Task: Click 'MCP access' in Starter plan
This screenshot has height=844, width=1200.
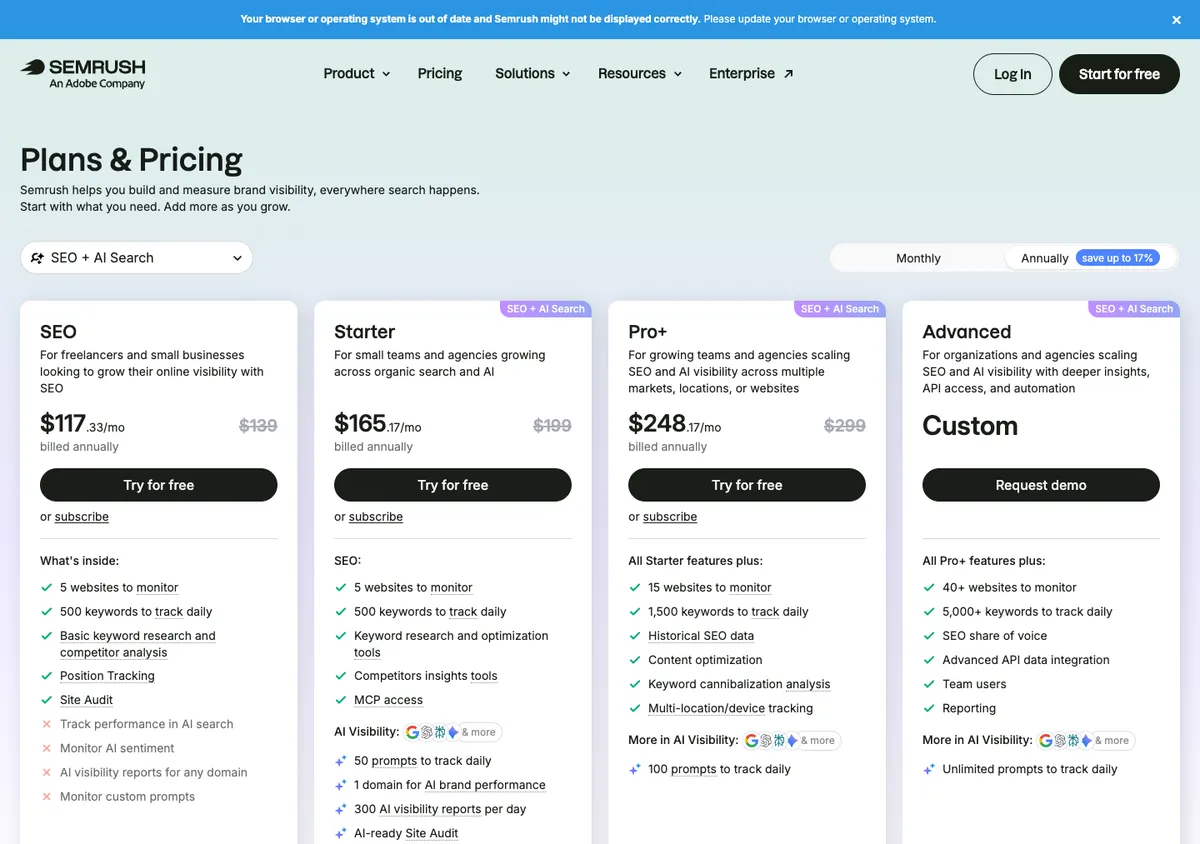Action: click(388, 700)
